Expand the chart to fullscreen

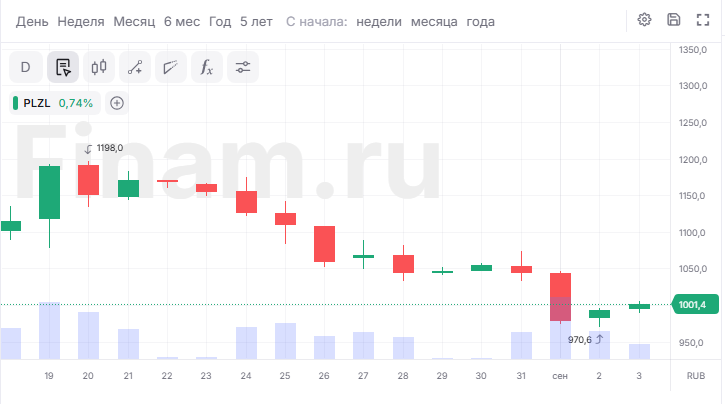[703, 19]
